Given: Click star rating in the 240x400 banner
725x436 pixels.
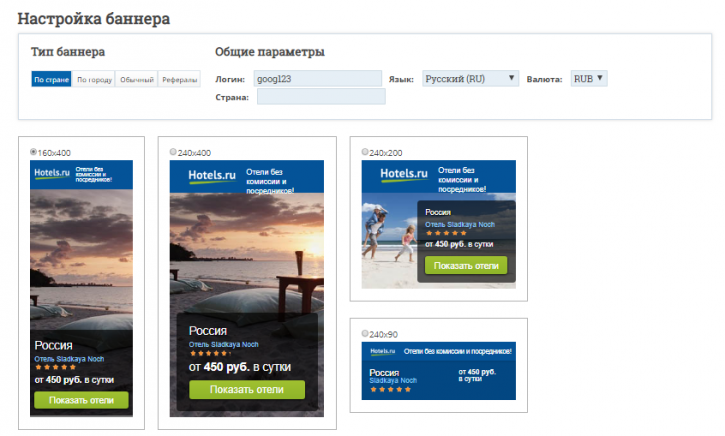Looking at the screenshot, I should 209,353.
